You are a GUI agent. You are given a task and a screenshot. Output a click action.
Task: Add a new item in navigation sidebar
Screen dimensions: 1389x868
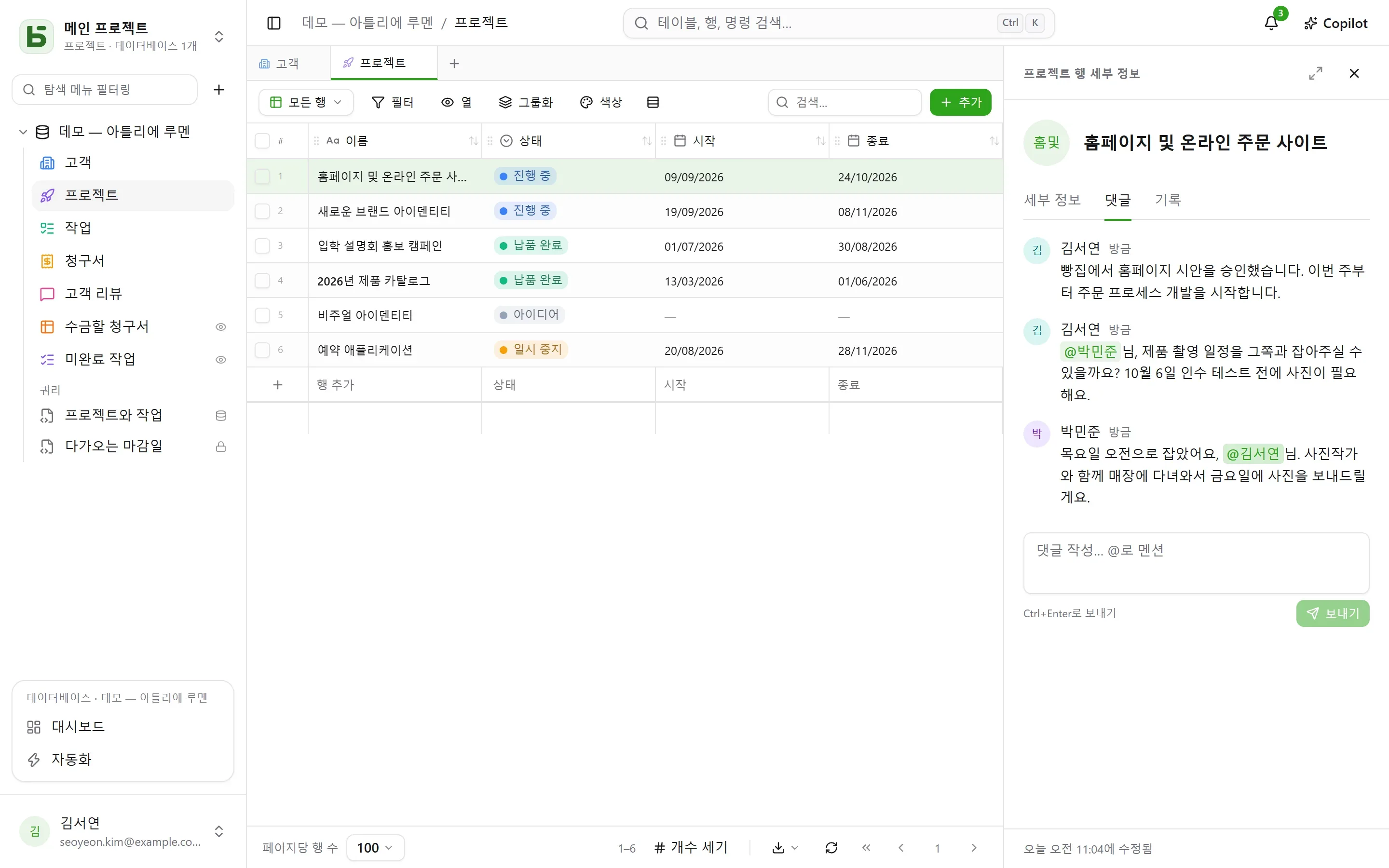[x=218, y=90]
